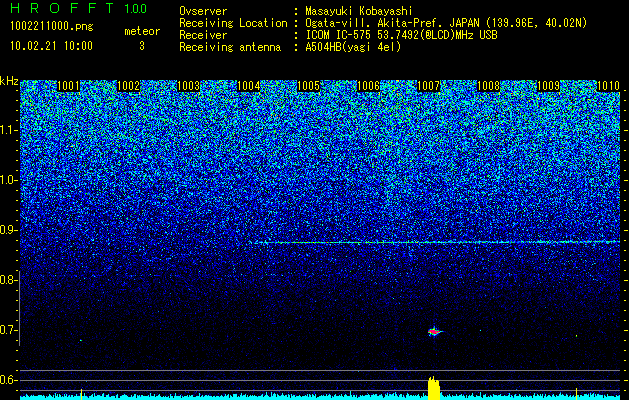Click the thin yellow spike under 1001
Image resolution: width=629 pixels, height=400 pixels.
[81, 394]
